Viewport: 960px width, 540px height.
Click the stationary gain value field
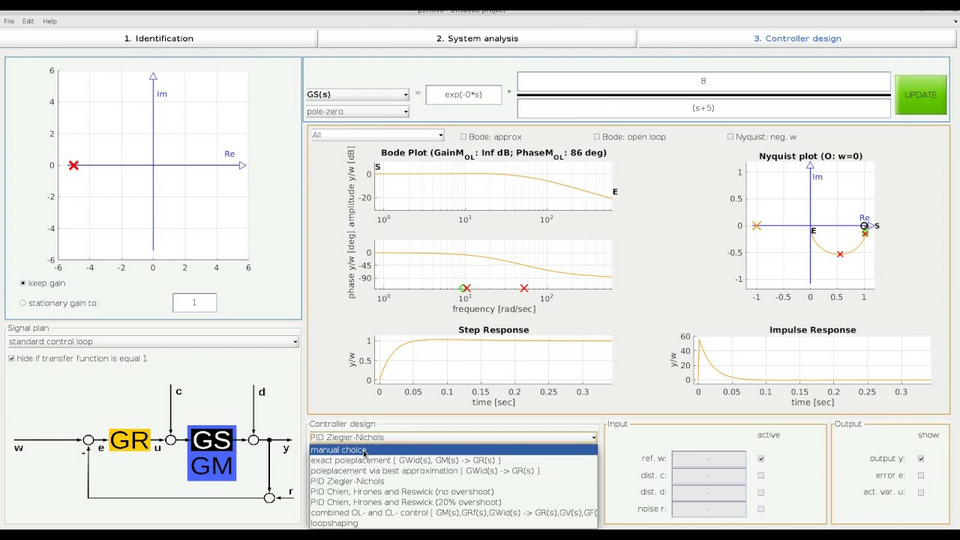click(194, 303)
